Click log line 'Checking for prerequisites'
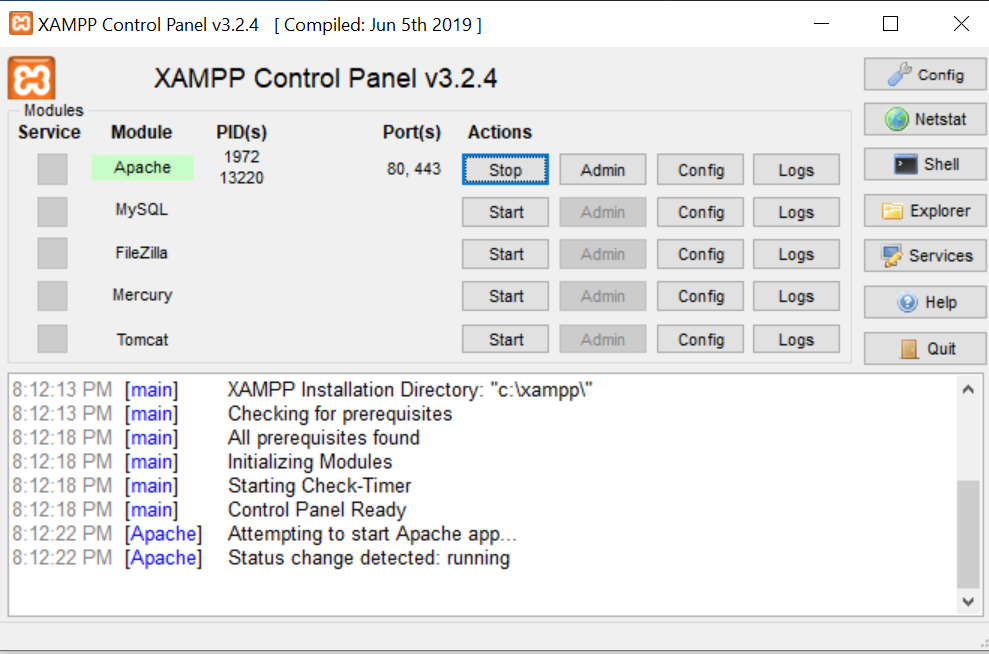This screenshot has width=989, height=654. pos(340,414)
